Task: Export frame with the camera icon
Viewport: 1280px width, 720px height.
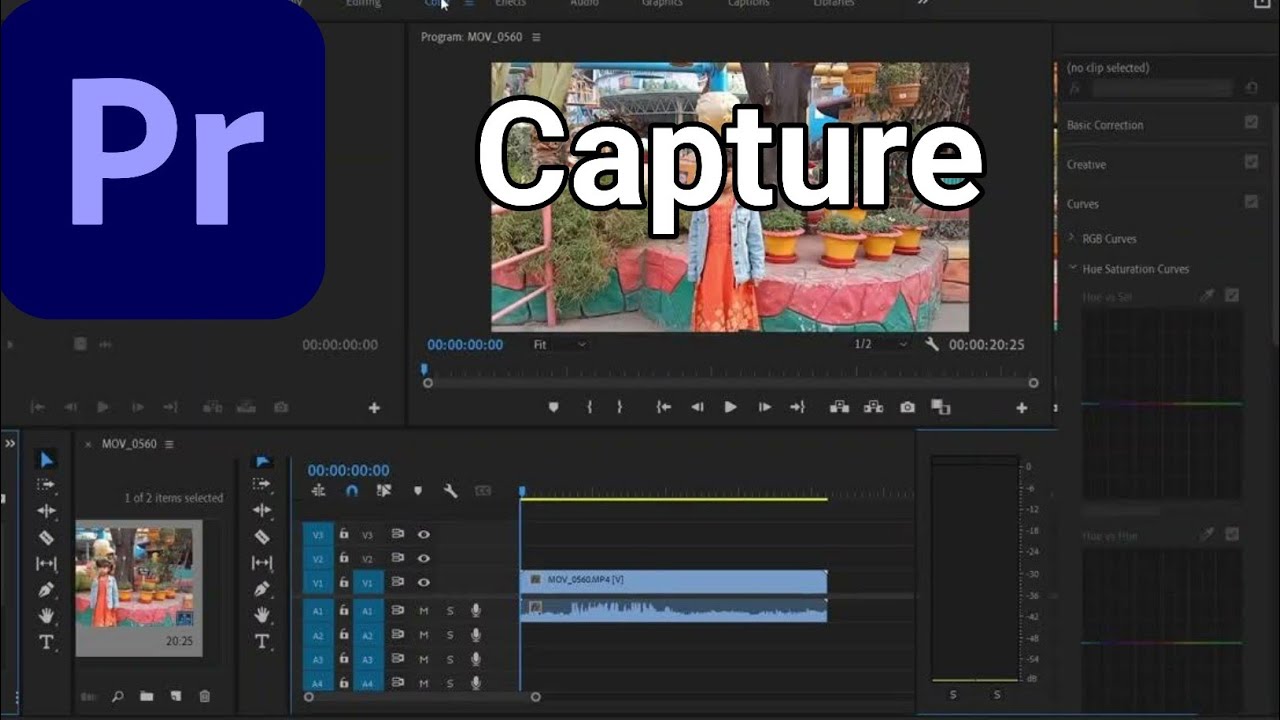Action: 907,407
